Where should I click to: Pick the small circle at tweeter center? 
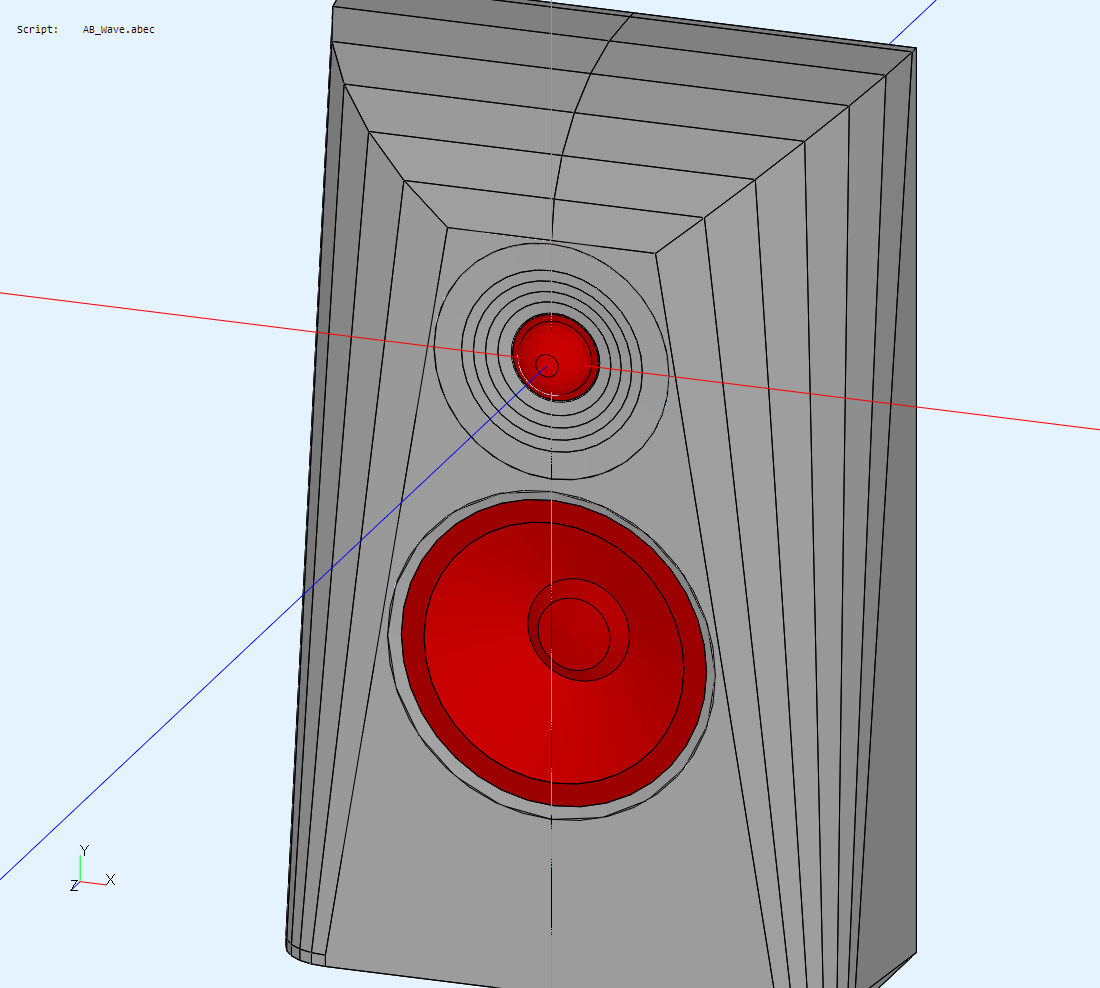546,363
